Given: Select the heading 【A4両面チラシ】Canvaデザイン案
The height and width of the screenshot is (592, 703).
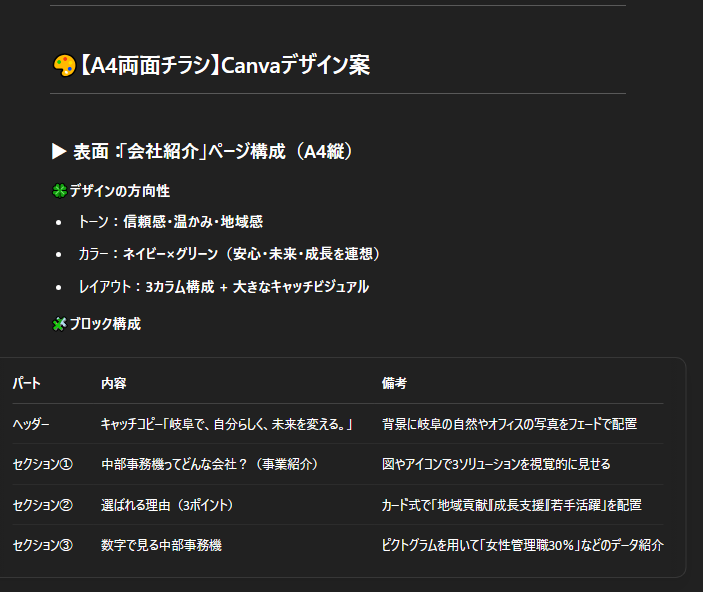Looking at the screenshot, I should tap(225, 65).
